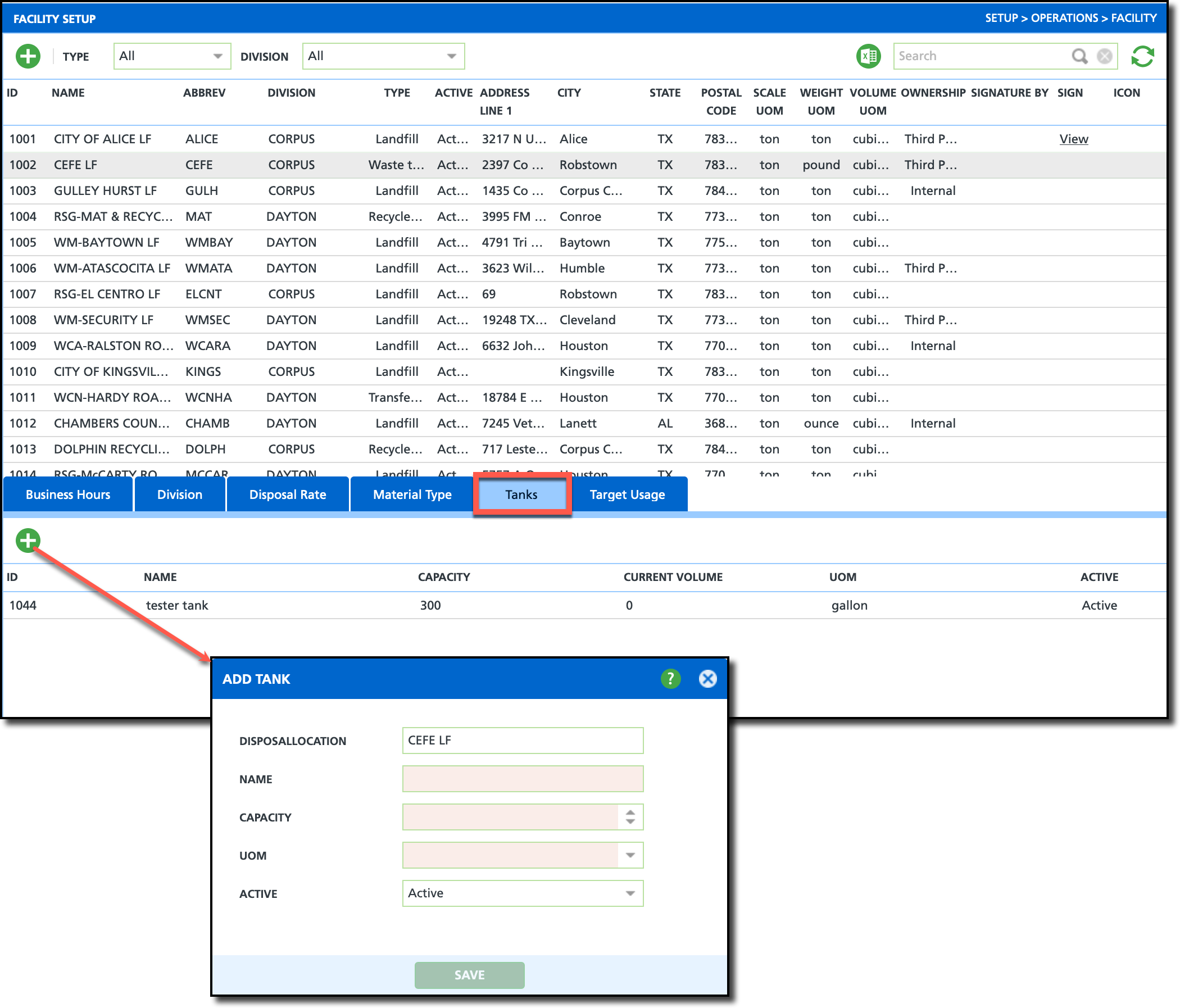
Task: Clear the search field with X icon
Action: click(1104, 56)
